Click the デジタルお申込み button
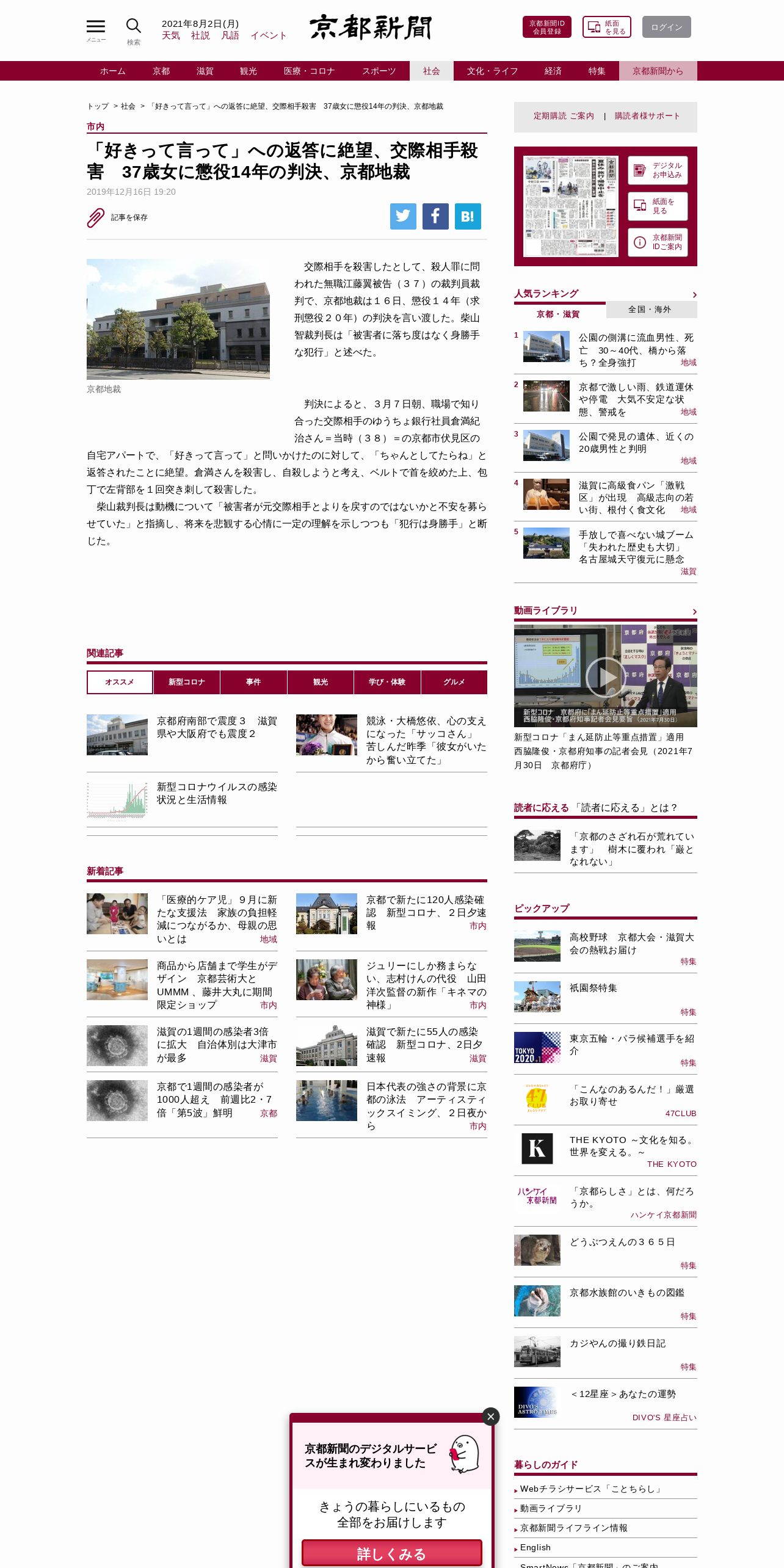The width and height of the screenshot is (784, 1568). click(658, 170)
